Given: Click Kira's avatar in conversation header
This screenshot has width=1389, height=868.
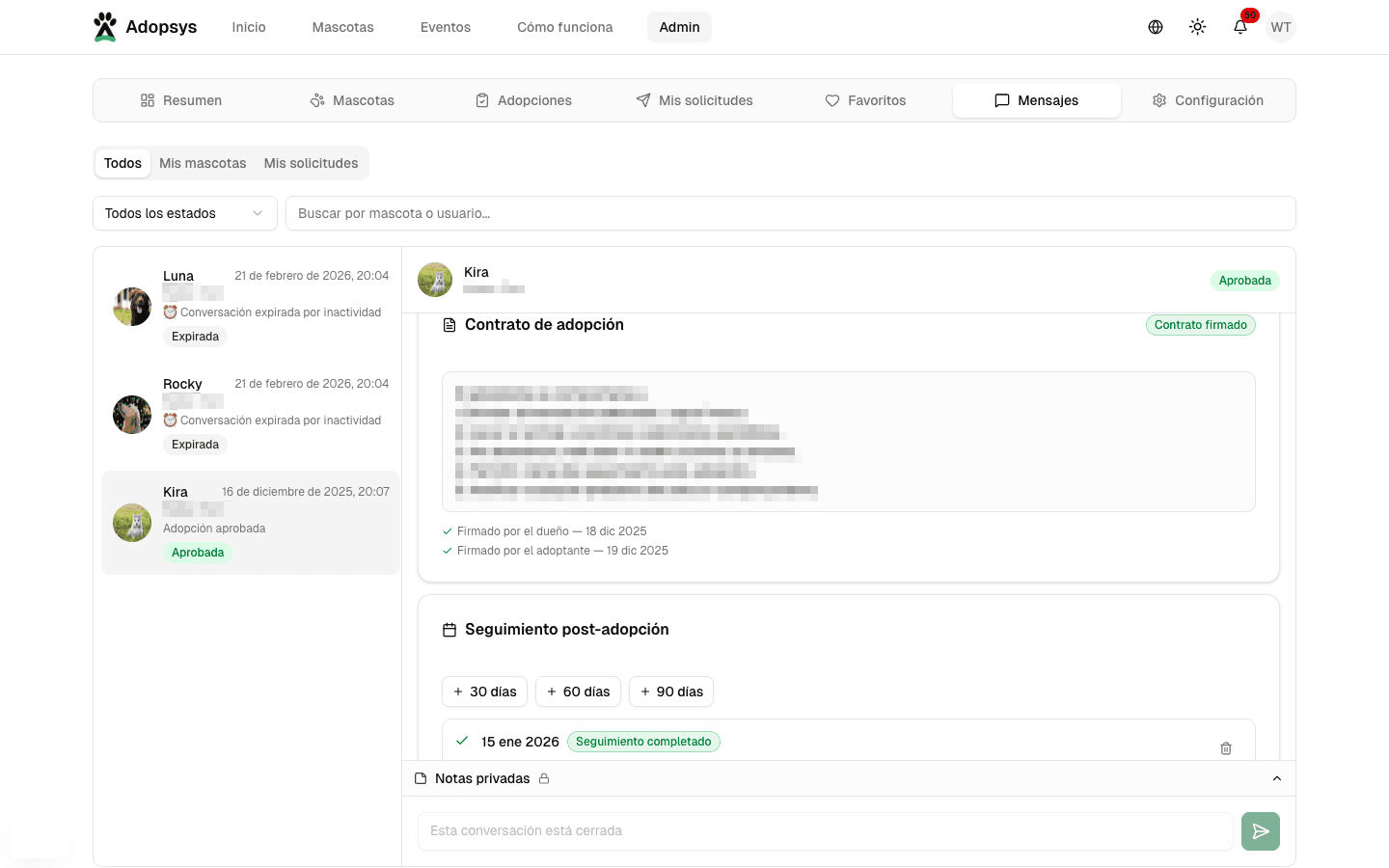Looking at the screenshot, I should pos(435,280).
